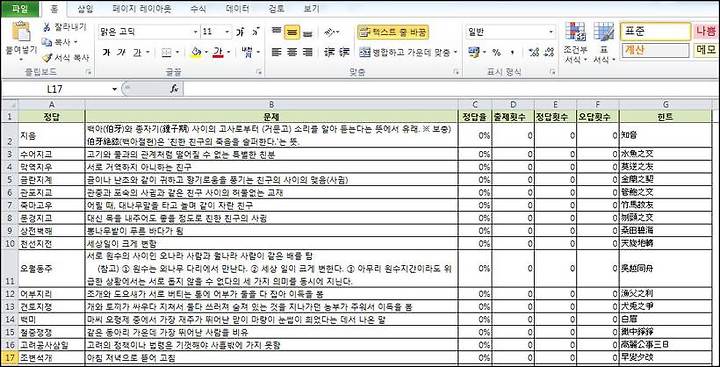Open the 맑은 고딕 font name dropdown
The height and width of the screenshot is (367, 720).
pos(196,32)
